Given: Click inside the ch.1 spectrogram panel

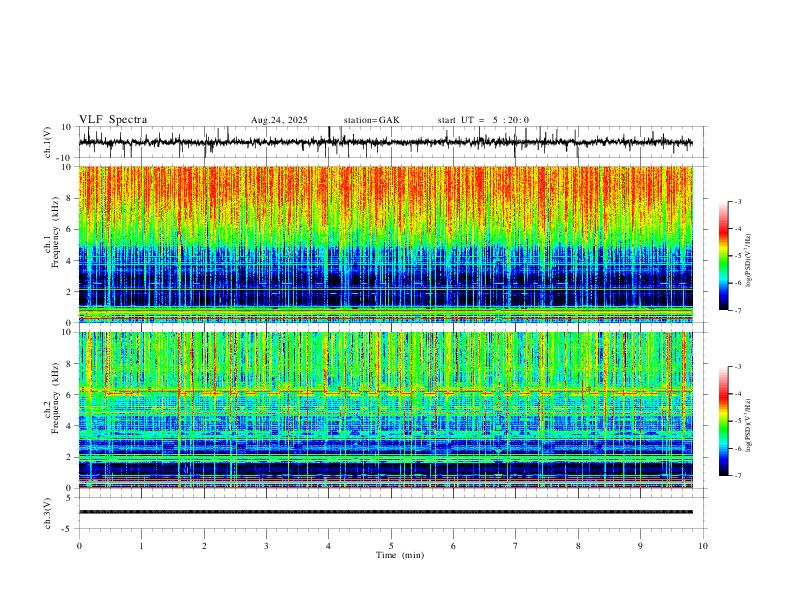Looking at the screenshot, I should click(385, 244).
